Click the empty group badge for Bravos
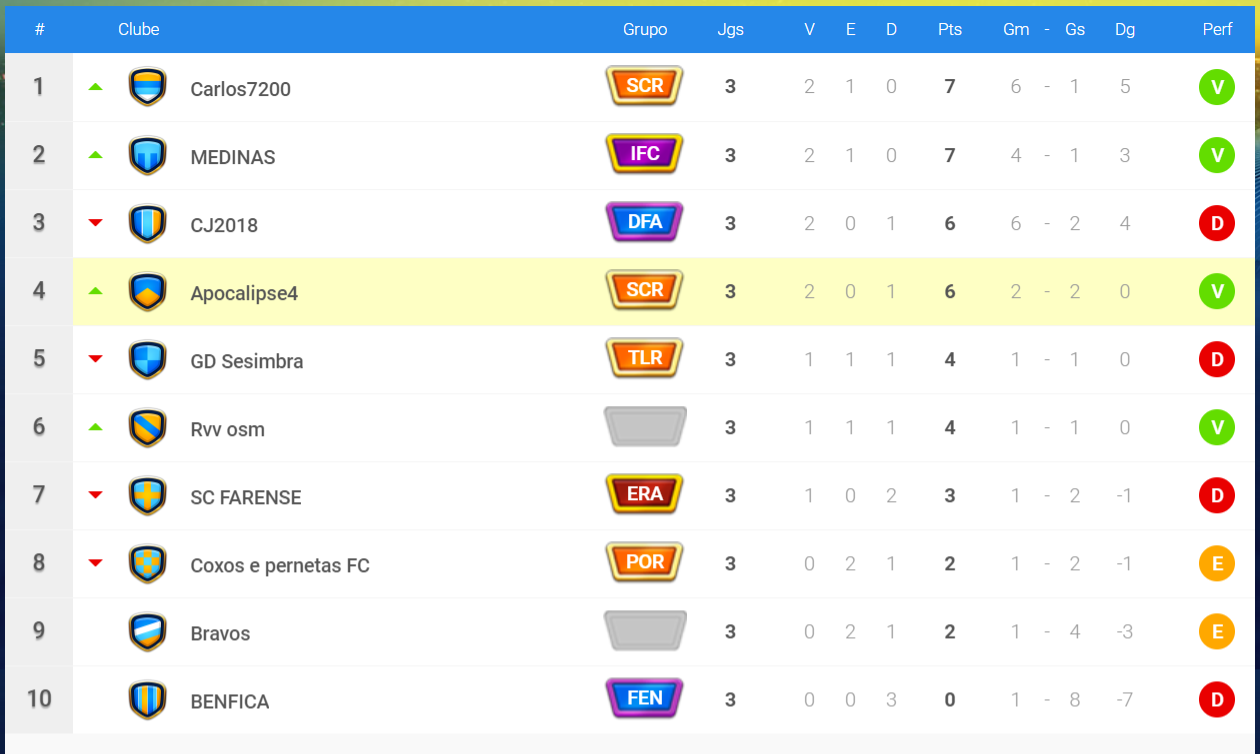The image size is (1260, 754). click(x=645, y=630)
